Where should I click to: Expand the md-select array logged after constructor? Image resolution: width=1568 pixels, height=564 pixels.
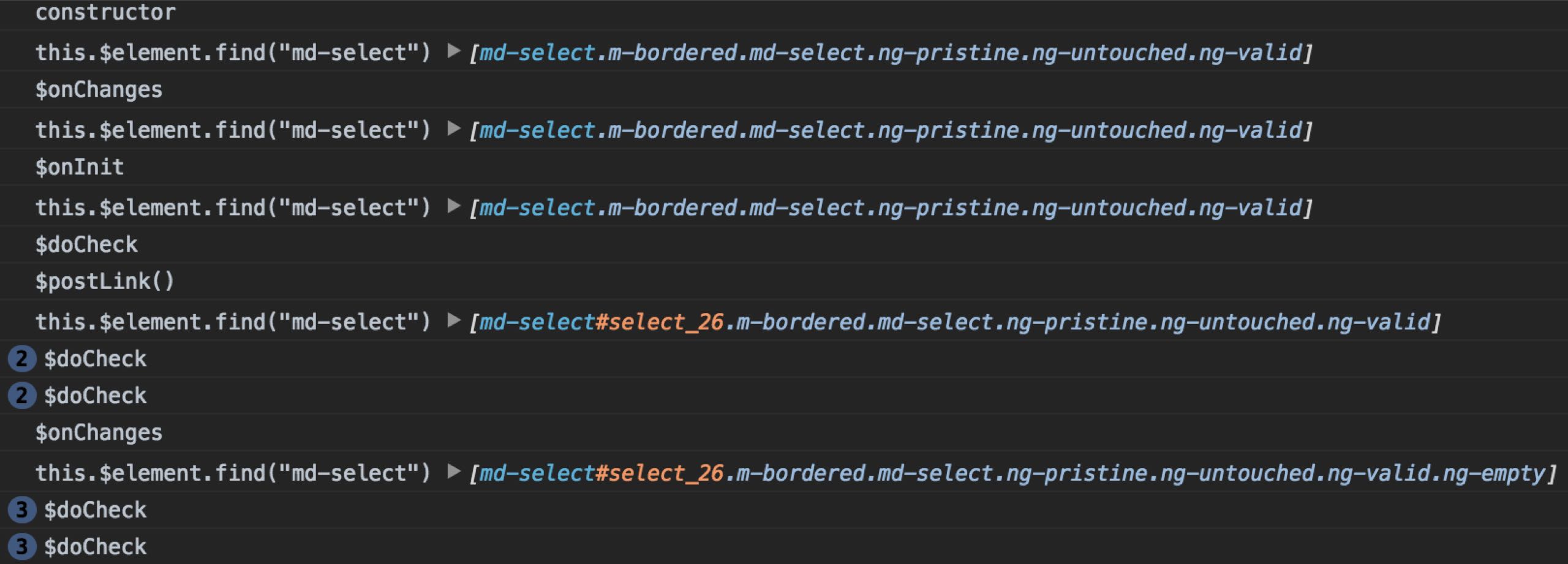coord(453,51)
